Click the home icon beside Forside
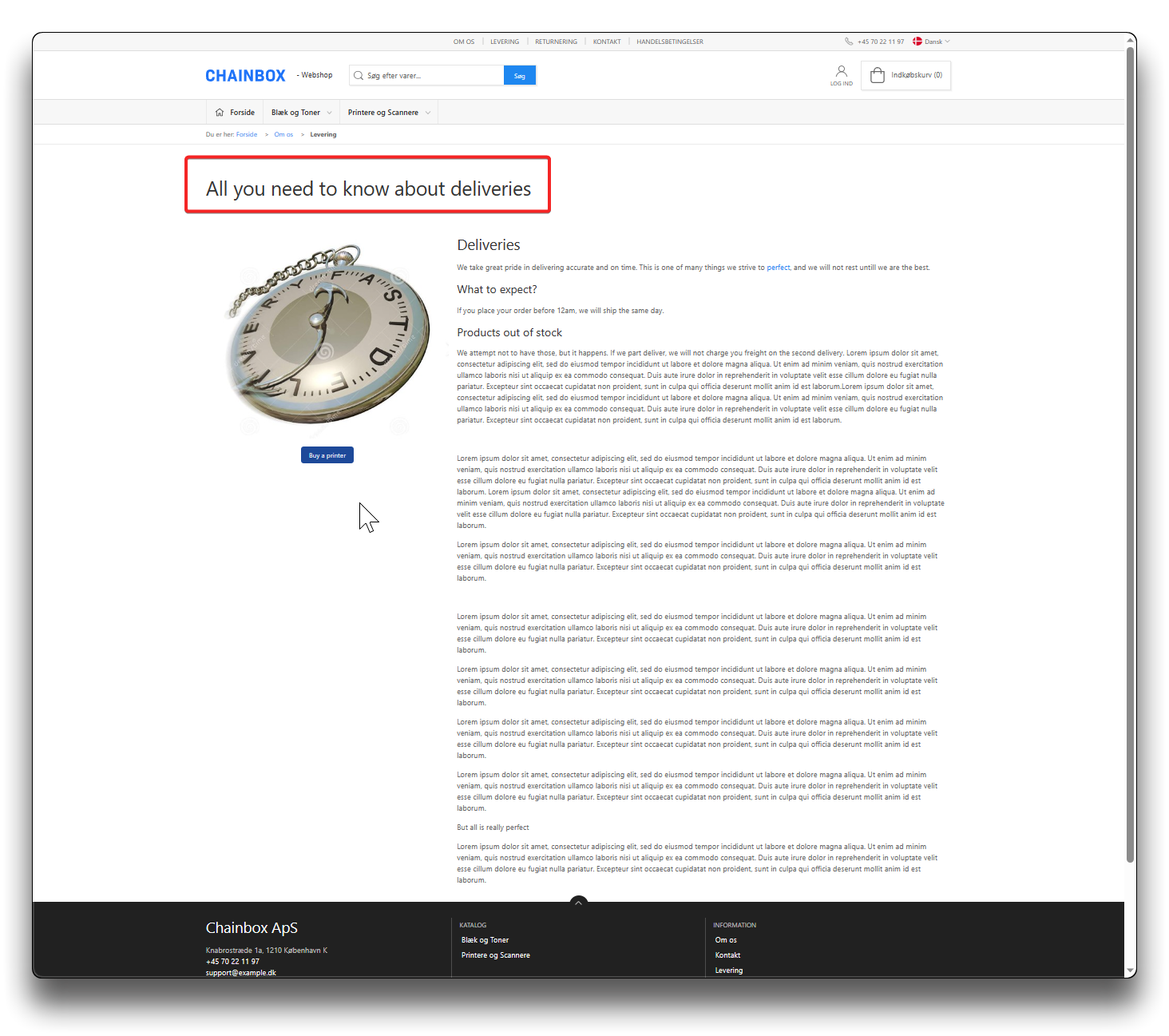Image resolution: width=1169 pixels, height=1036 pixels. coord(220,113)
